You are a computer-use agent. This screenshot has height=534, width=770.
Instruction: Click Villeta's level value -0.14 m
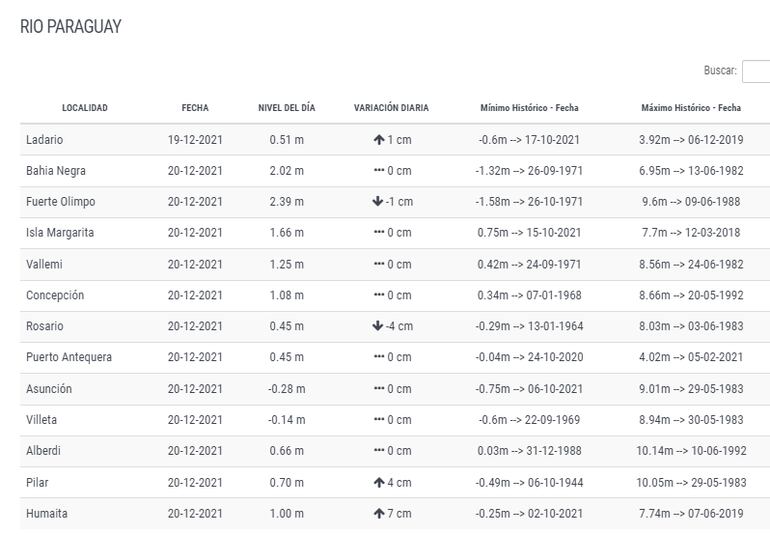coord(286,420)
